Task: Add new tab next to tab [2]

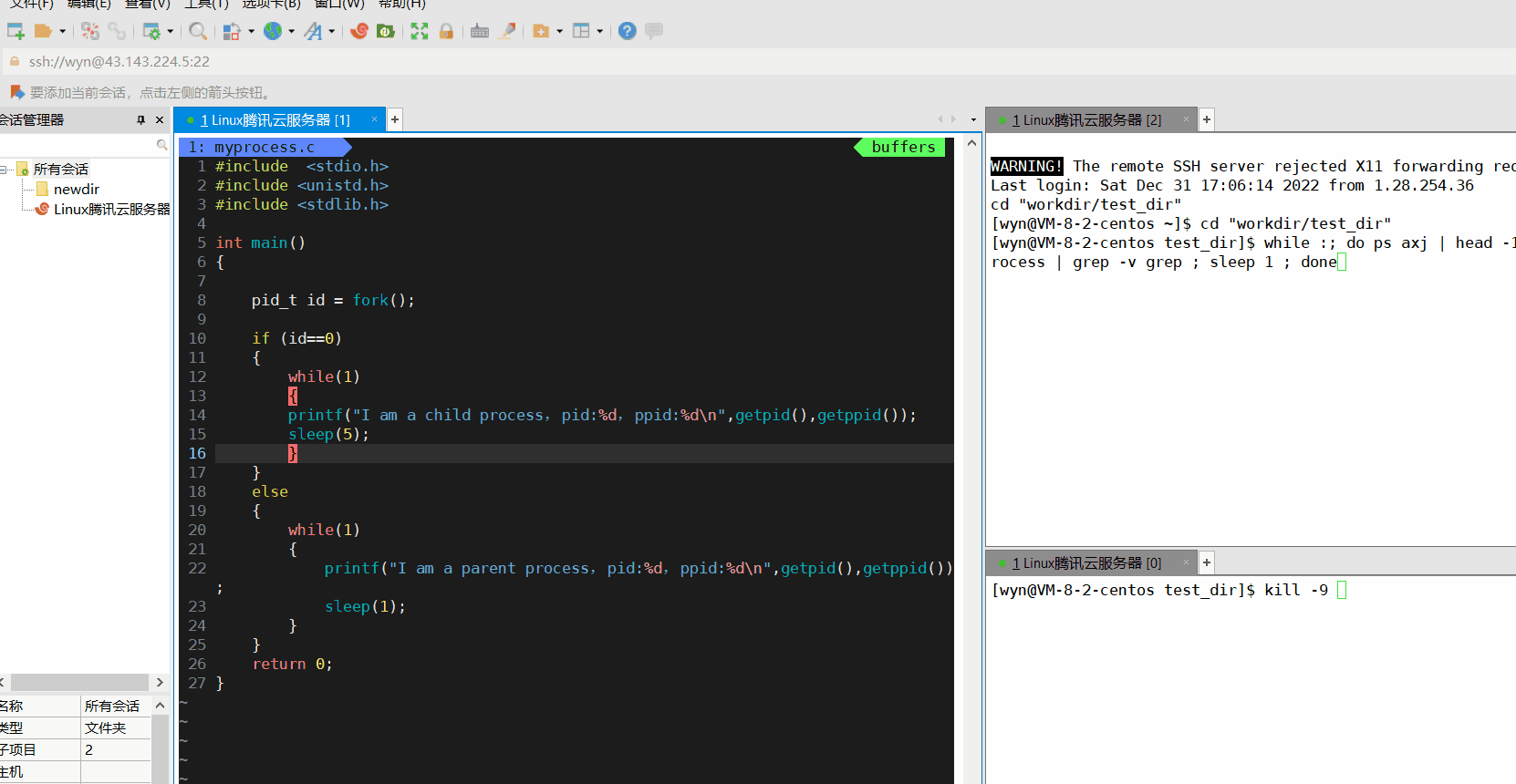Action: pyautogui.click(x=1207, y=119)
